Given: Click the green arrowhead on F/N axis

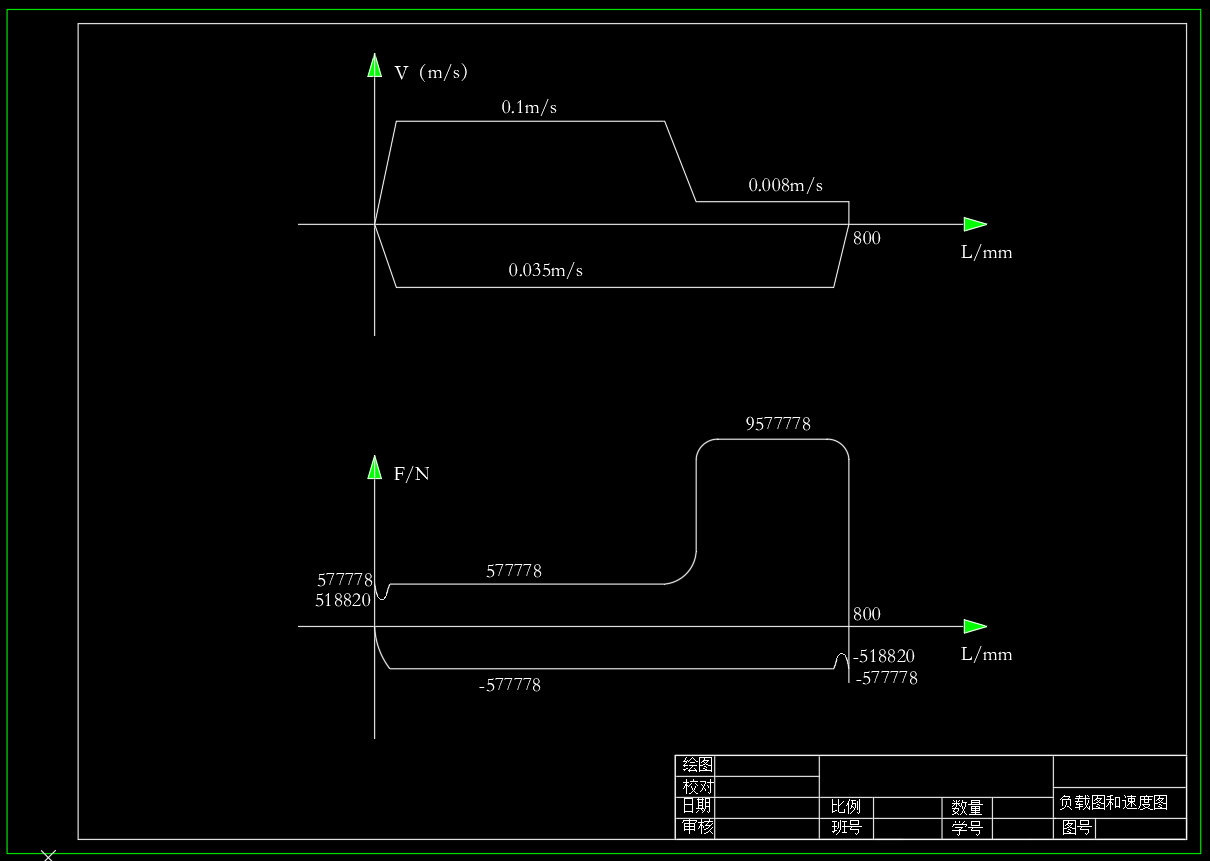Looking at the screenshot, I should [375, 468].
